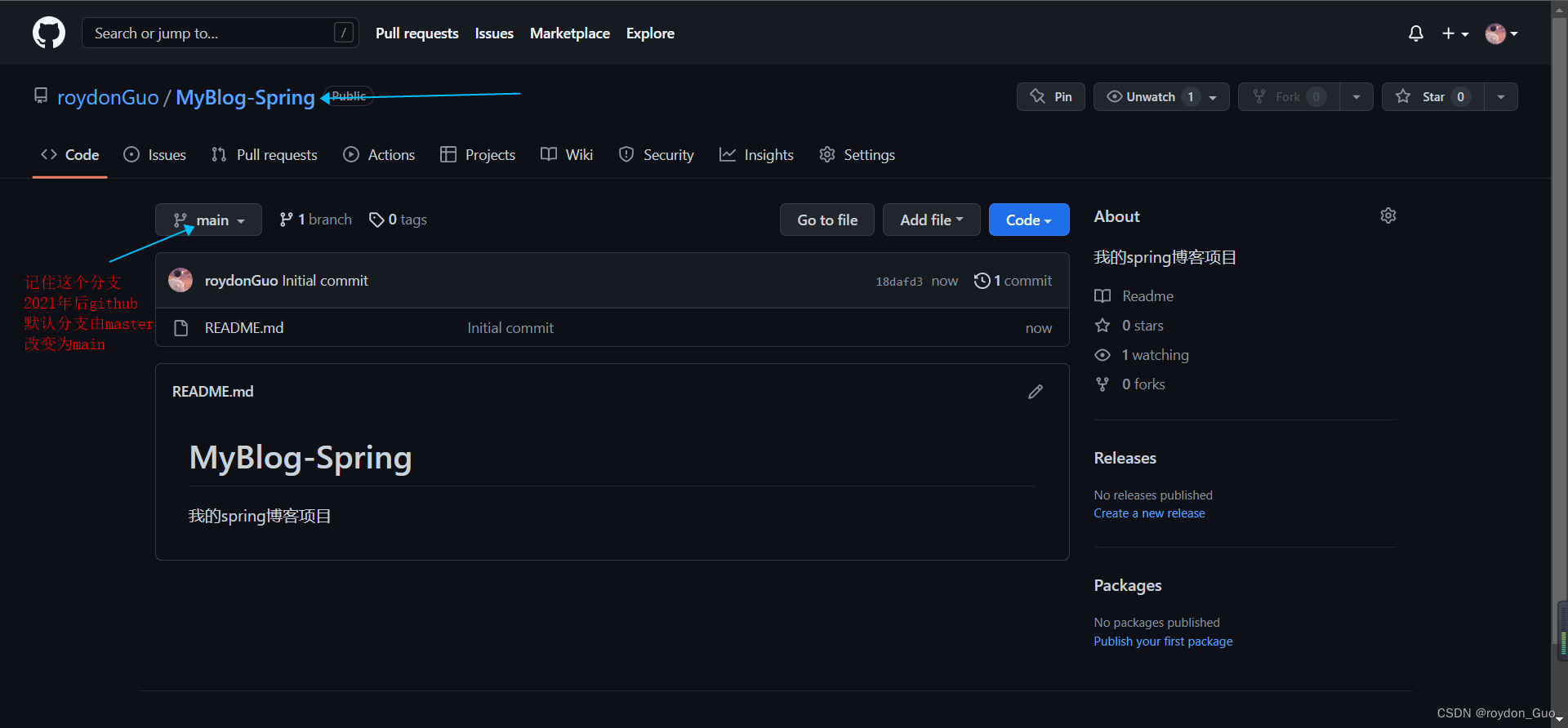Open the repository Settings tab
The image size is (1568, 728).
pos(857,155)
